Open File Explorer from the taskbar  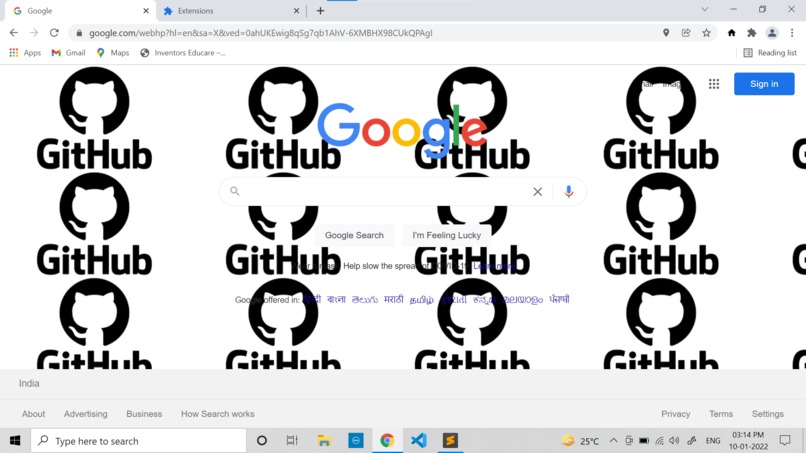coord(324,441)
